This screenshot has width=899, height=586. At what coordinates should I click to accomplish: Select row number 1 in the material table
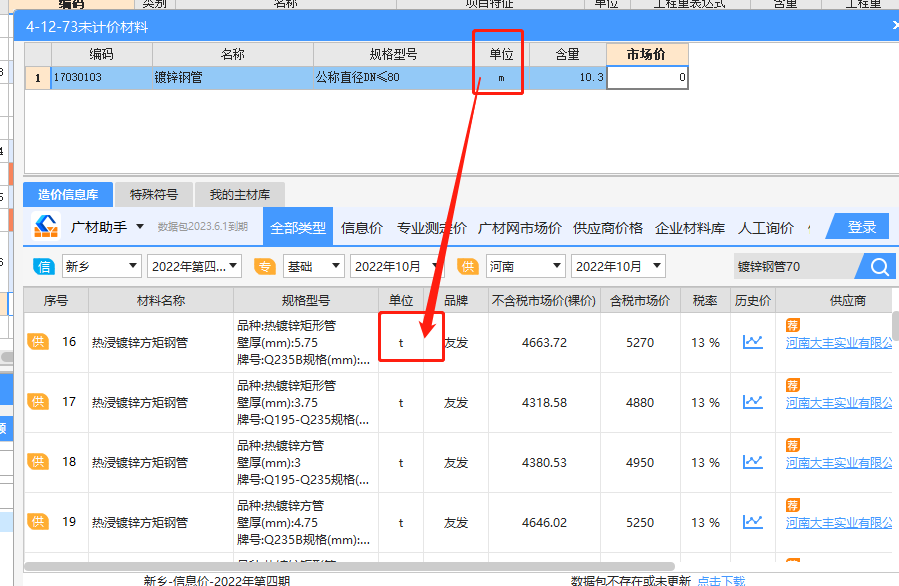[38, 78]
